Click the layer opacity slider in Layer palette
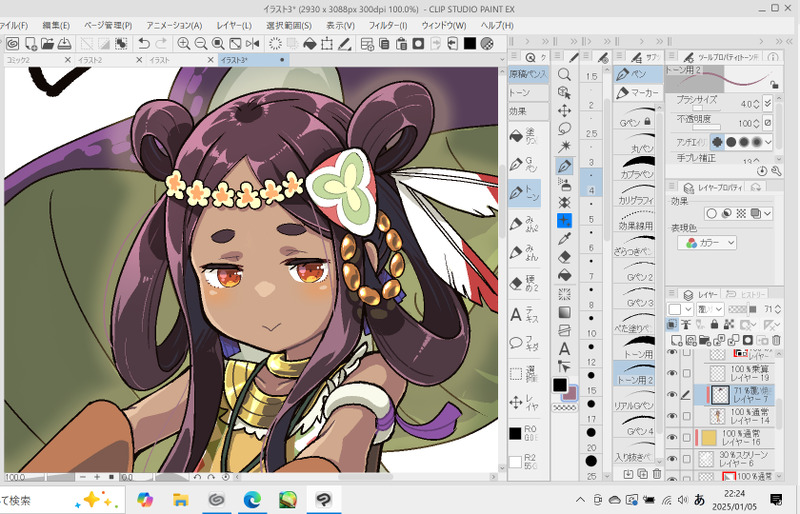The height and width of the screenshot is (514, 800). click(742, 309)
